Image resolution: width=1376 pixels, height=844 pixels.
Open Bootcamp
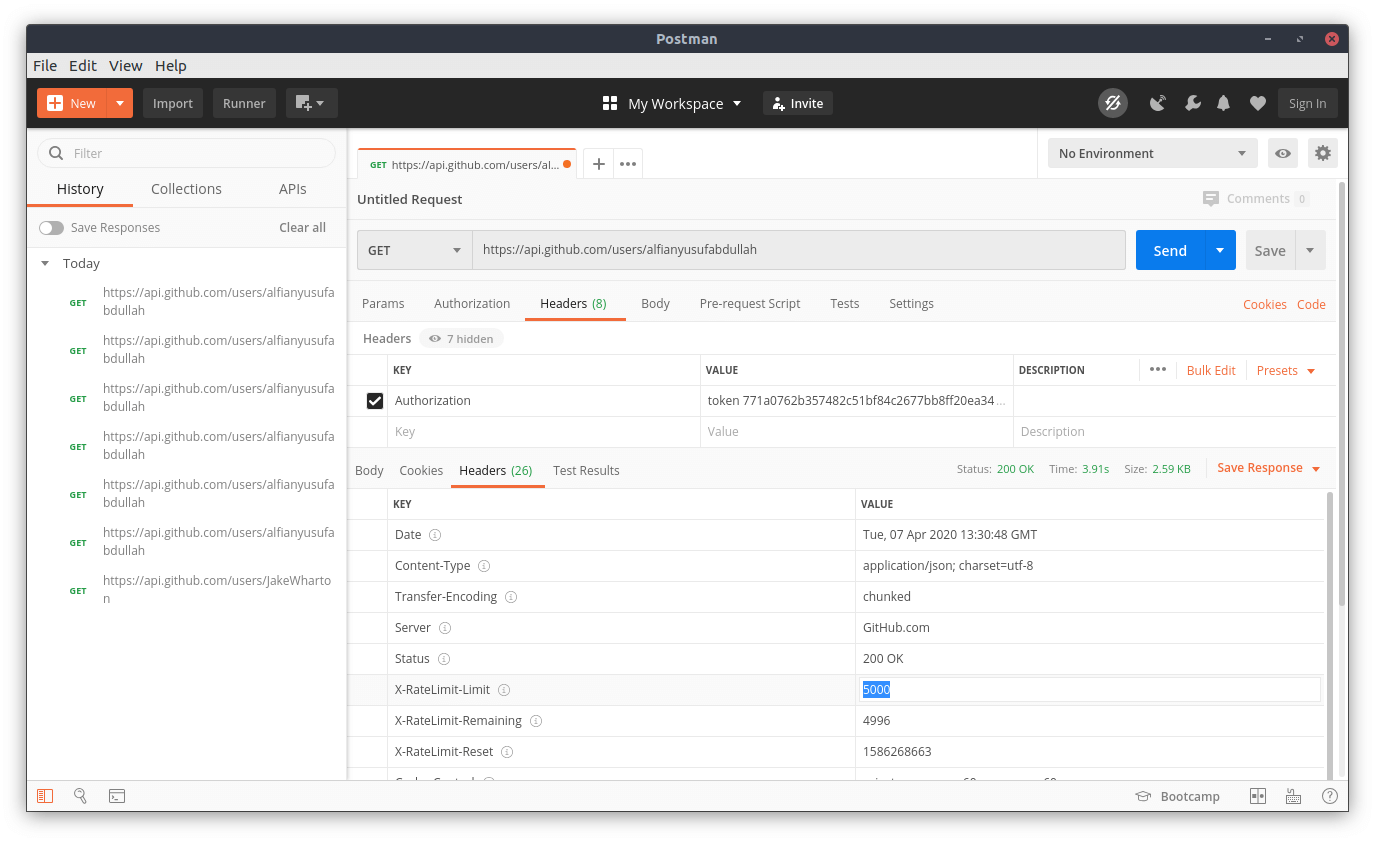1177,797
